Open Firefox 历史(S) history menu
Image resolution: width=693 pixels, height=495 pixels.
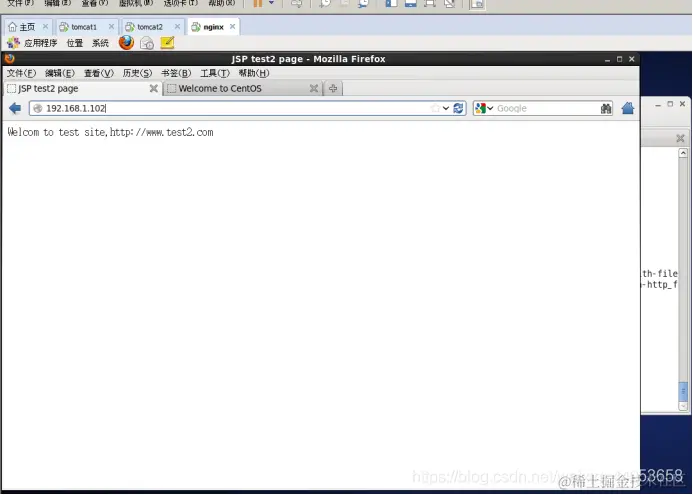pyautogui.click(x=137, y=73)
